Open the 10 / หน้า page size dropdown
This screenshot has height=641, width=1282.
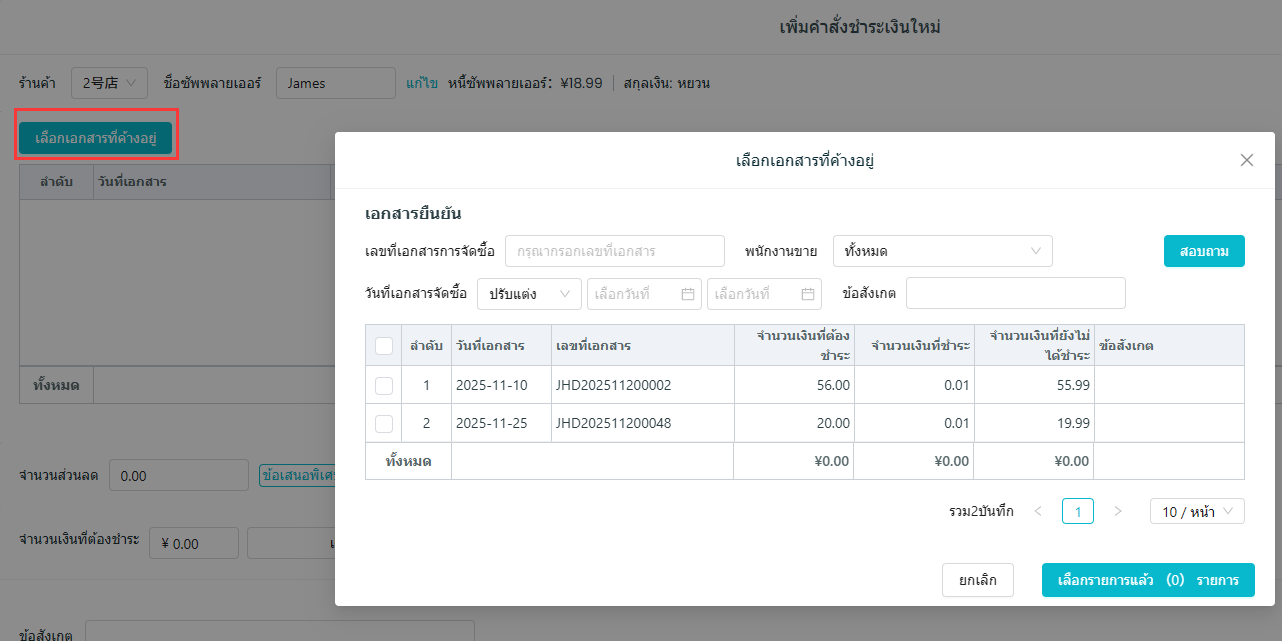pyautogui.click(x=1196, y=511)
